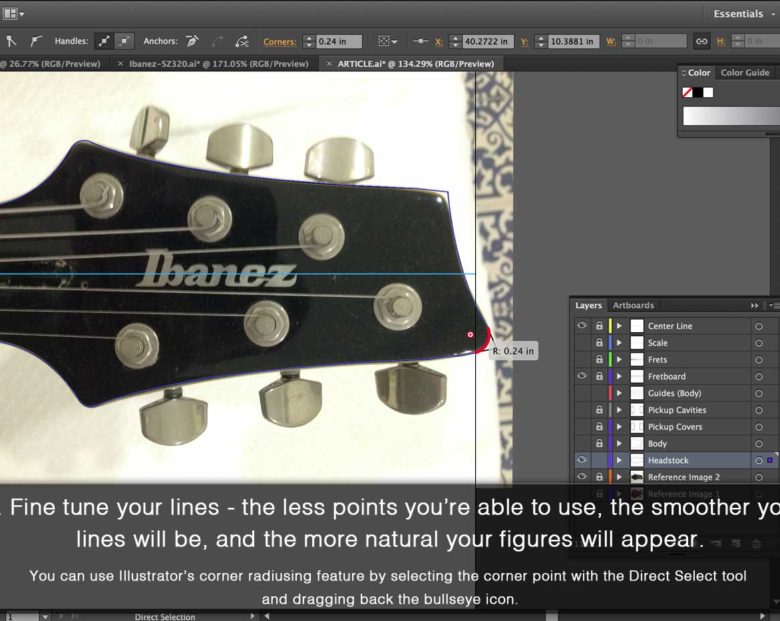Switch to the Ibanez-SZ320.ai document tab
Screen dimensions: 780x621
[213, 63]
